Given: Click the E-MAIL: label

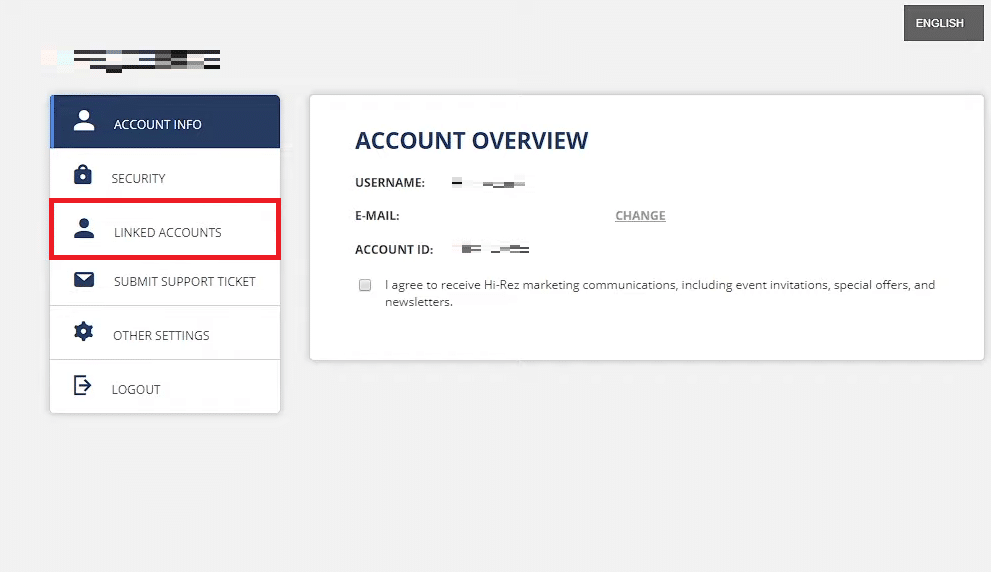Looking at the screenshot, I should (377, 216).
